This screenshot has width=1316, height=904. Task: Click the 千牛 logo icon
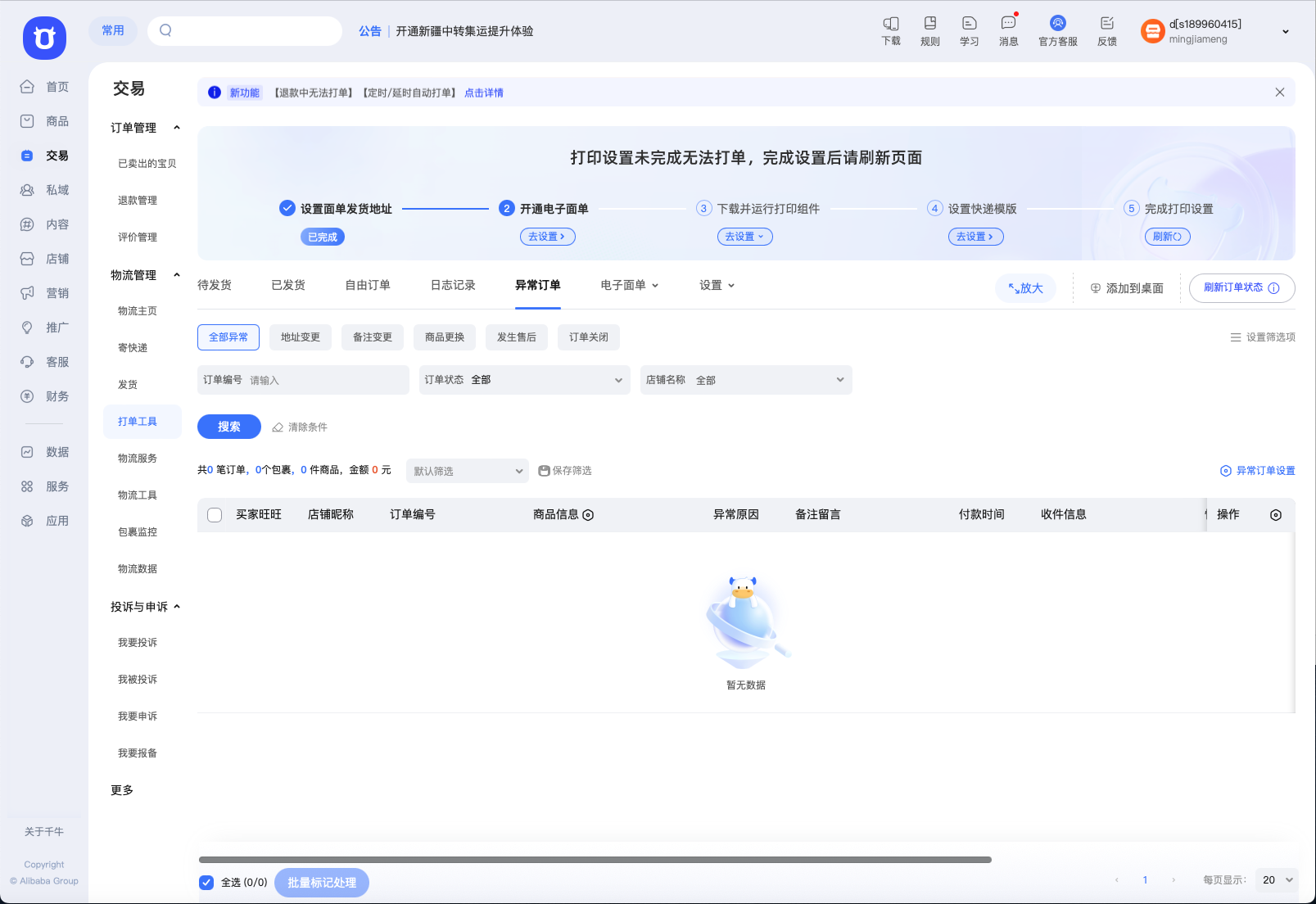pos(44,38)
